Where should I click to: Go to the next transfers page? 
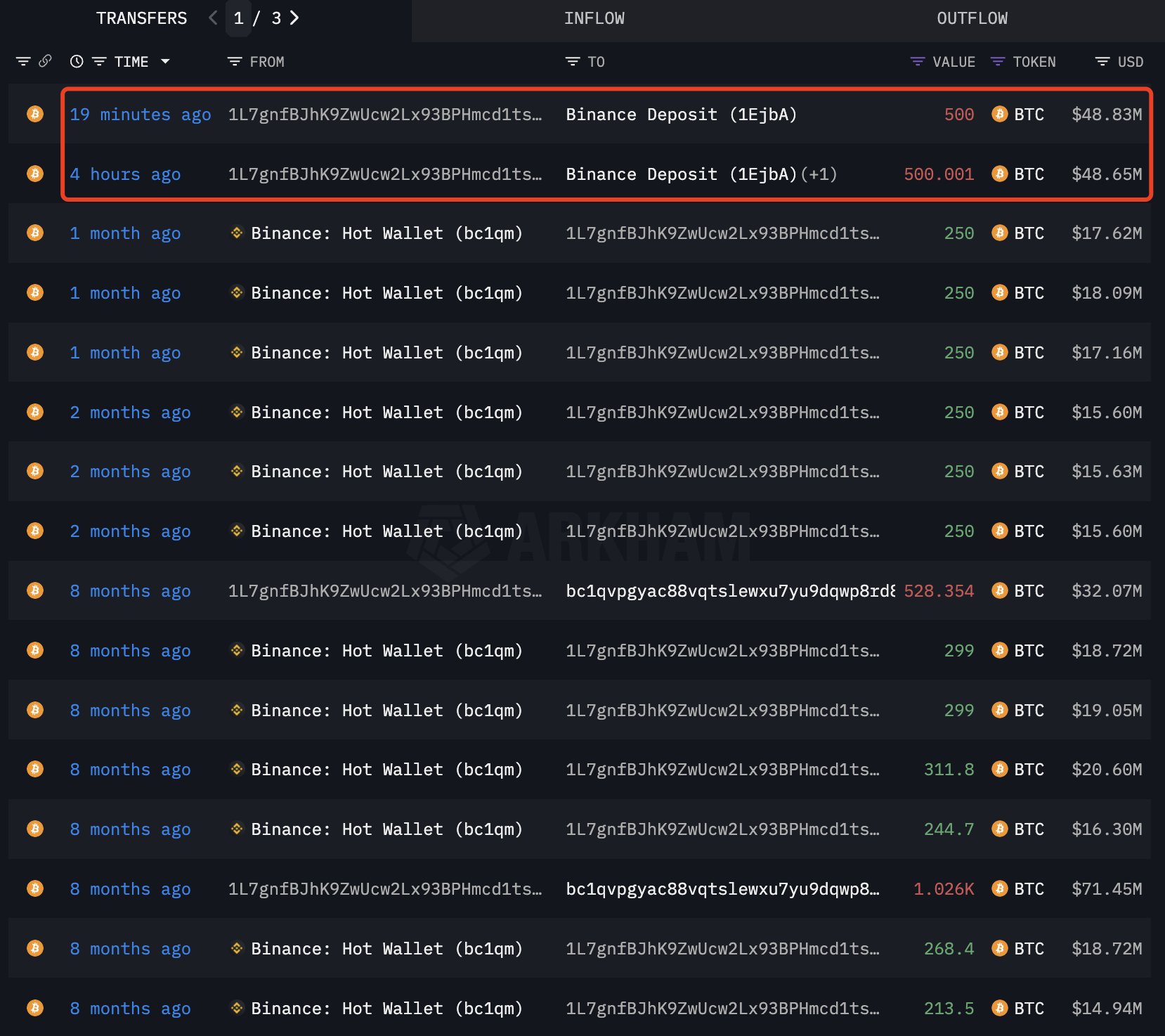294,18
